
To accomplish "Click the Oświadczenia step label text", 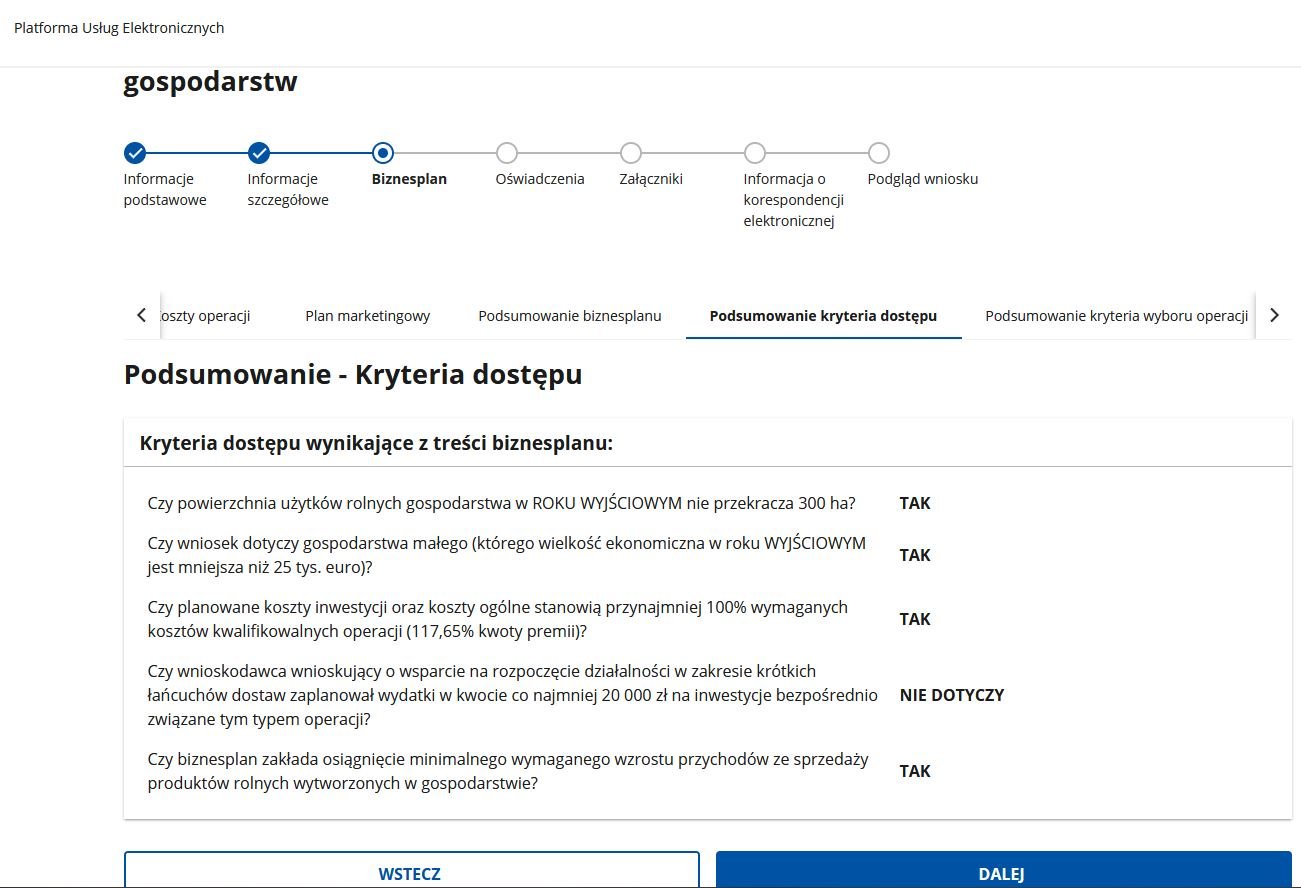I will point(540,179).
